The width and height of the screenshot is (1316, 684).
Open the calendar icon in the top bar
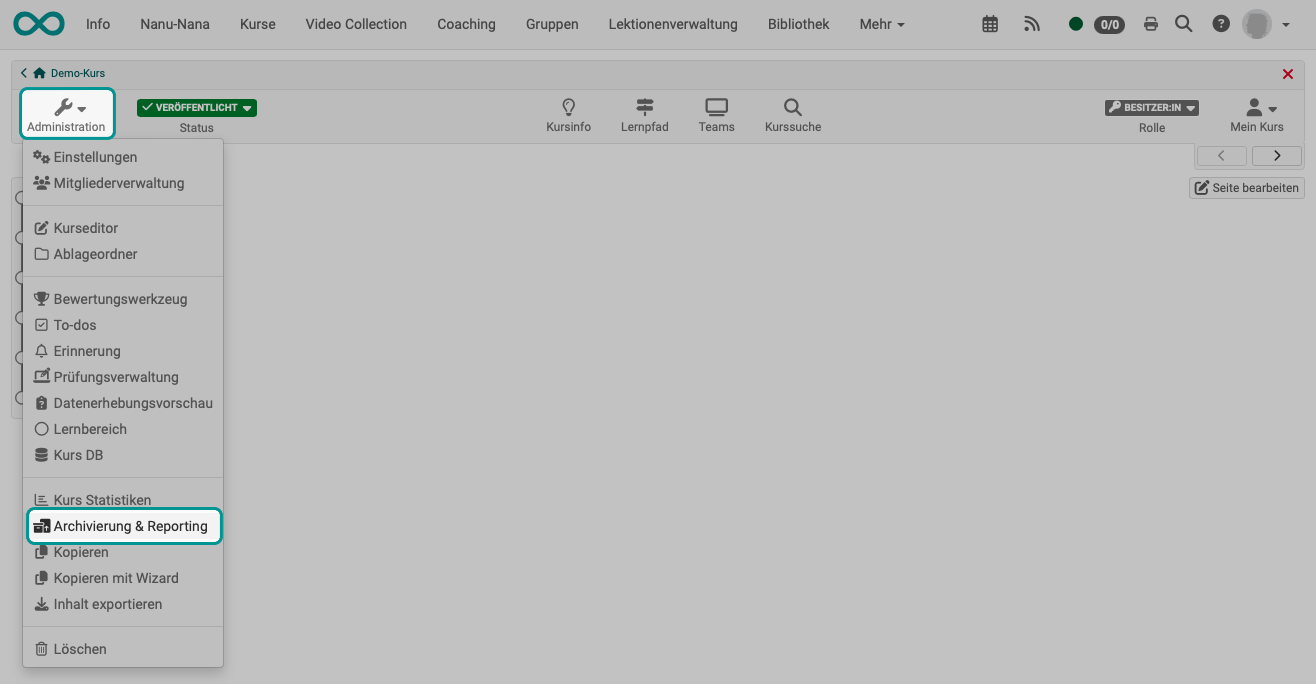[x=989, y=23]
